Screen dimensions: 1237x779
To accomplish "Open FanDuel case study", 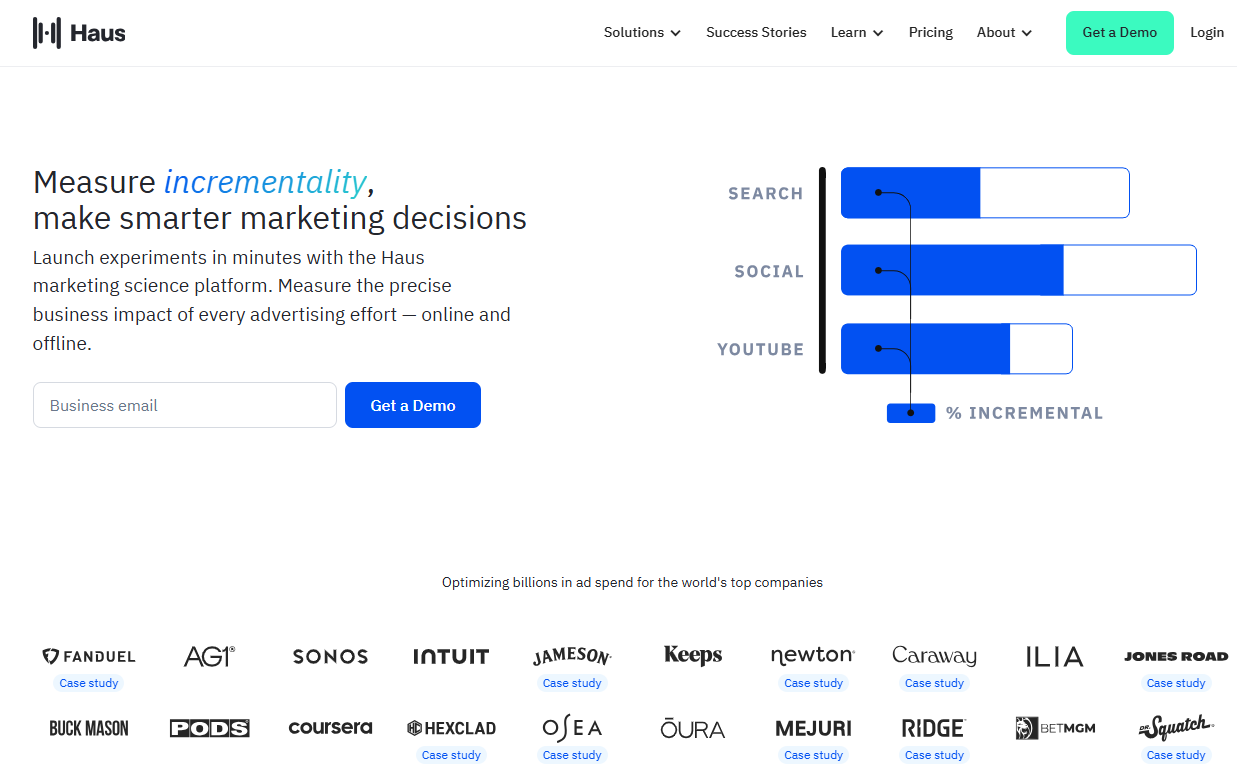I will tap(89, 683).
